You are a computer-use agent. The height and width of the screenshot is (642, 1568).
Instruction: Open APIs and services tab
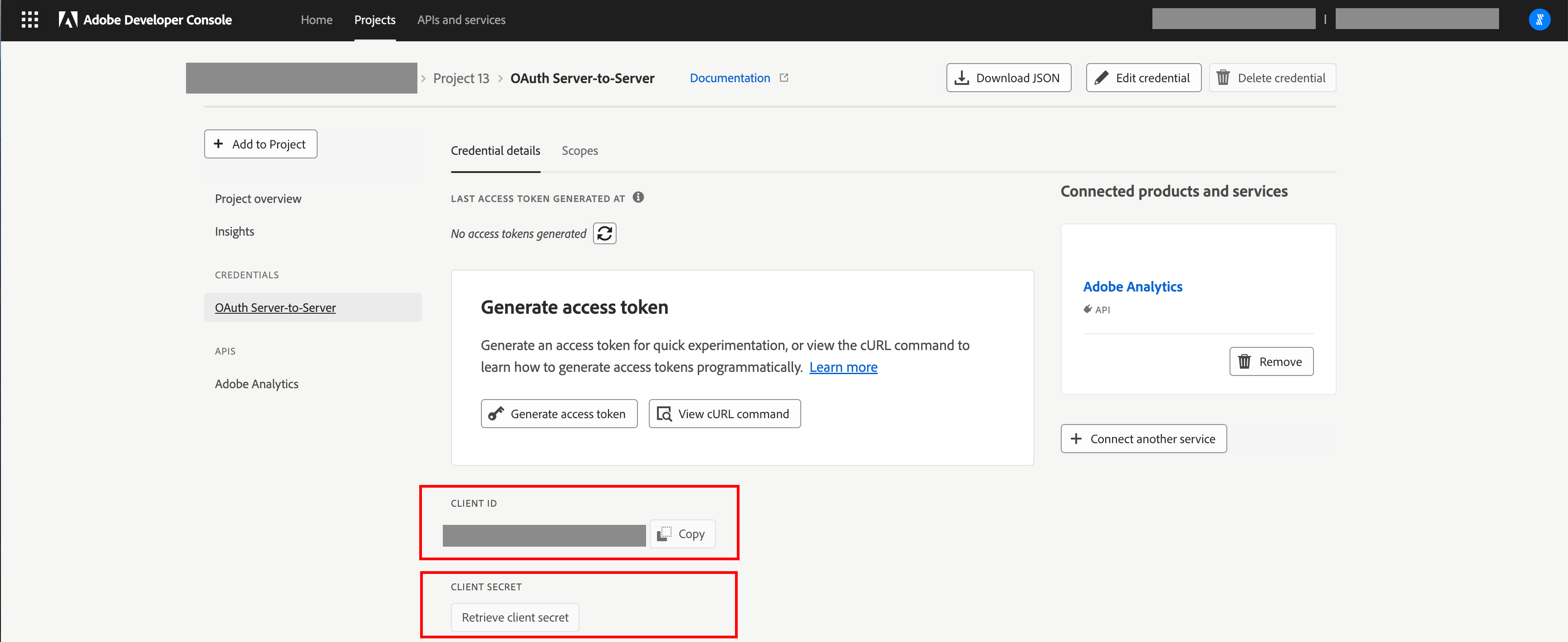point(461,20)
